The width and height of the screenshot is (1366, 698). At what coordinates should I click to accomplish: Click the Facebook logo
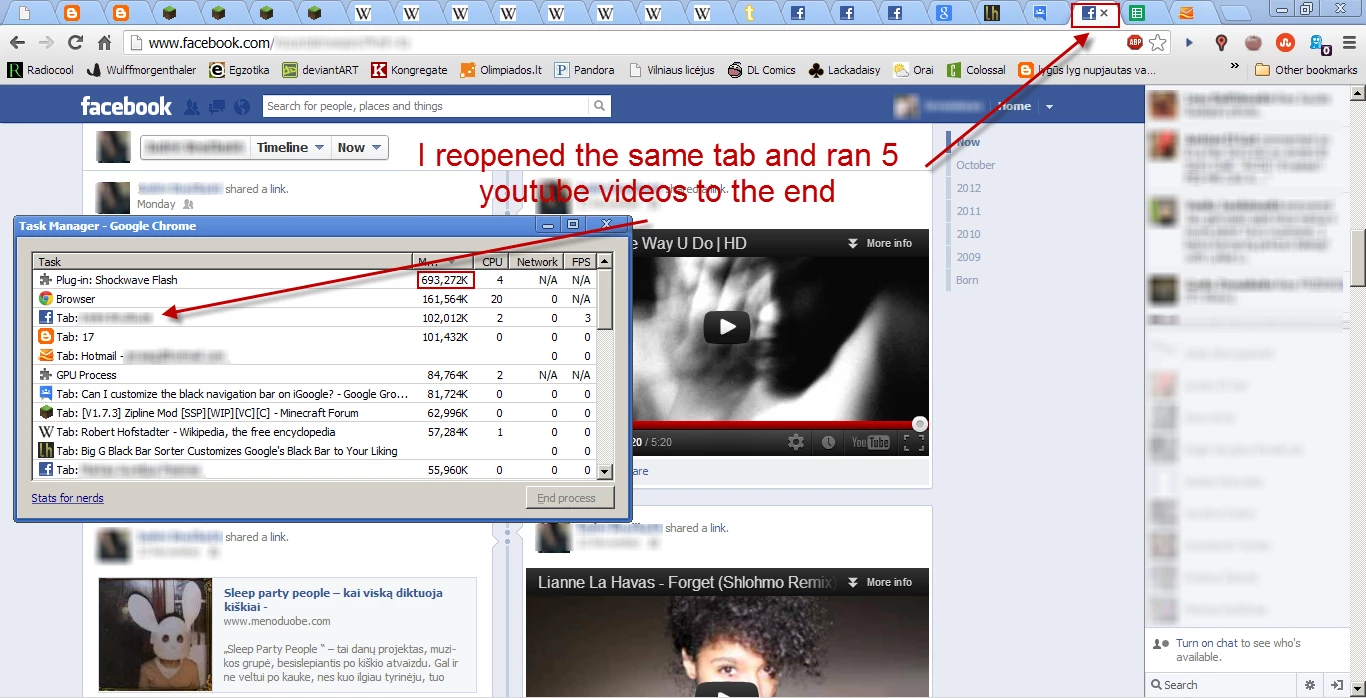tap(126, 106)
